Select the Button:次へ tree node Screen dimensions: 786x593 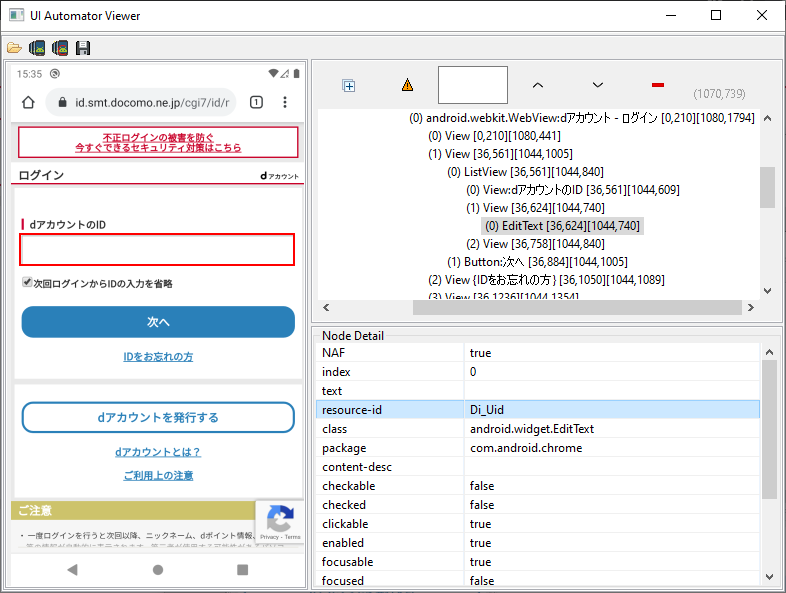pos(537,262)
